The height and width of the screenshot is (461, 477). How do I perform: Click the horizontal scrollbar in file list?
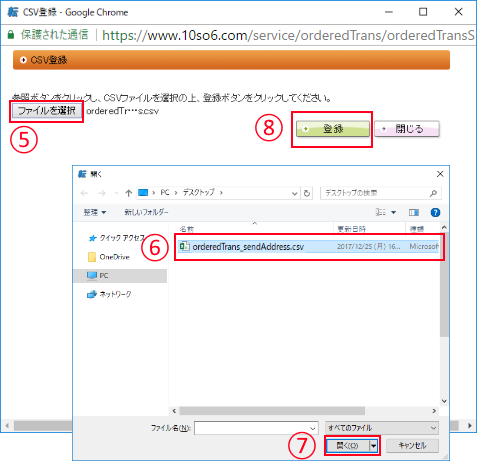point(272,411)
